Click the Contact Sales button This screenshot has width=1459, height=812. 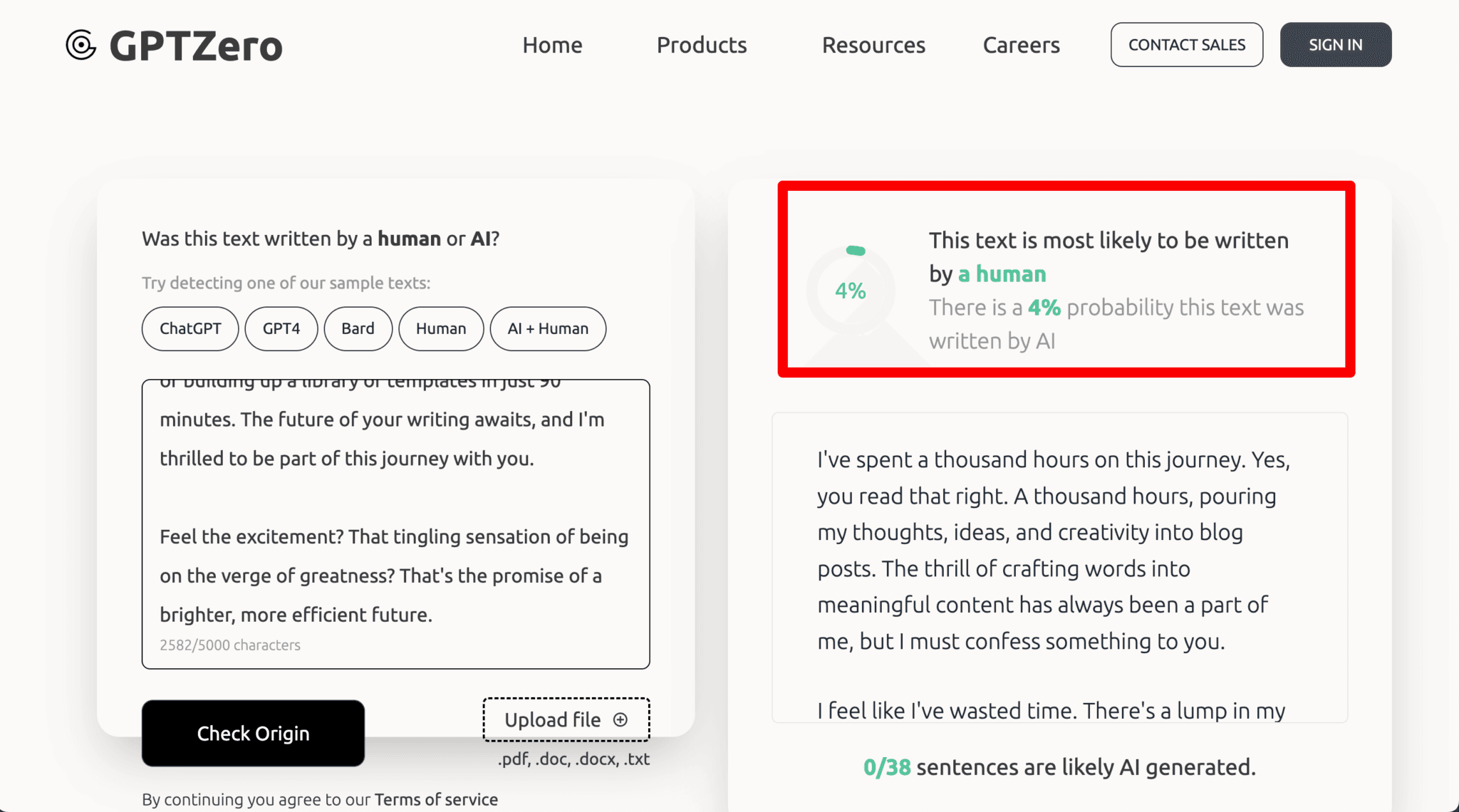point(1186,44)
